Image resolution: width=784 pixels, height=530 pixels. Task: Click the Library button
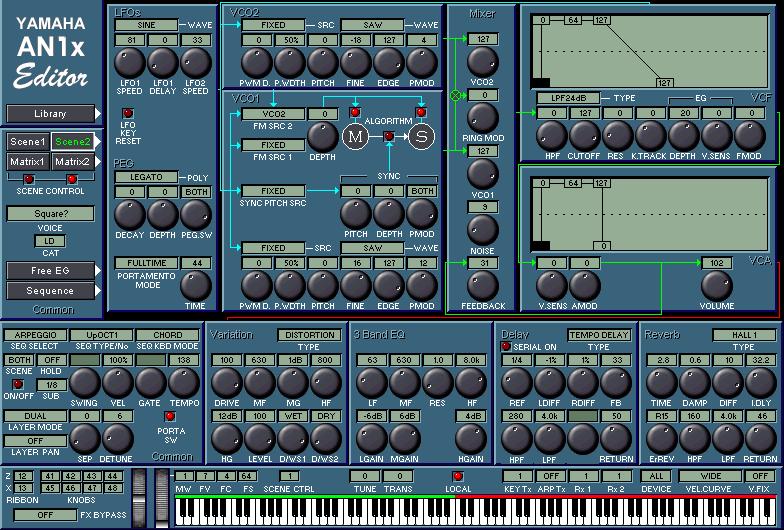coord(50,114)
